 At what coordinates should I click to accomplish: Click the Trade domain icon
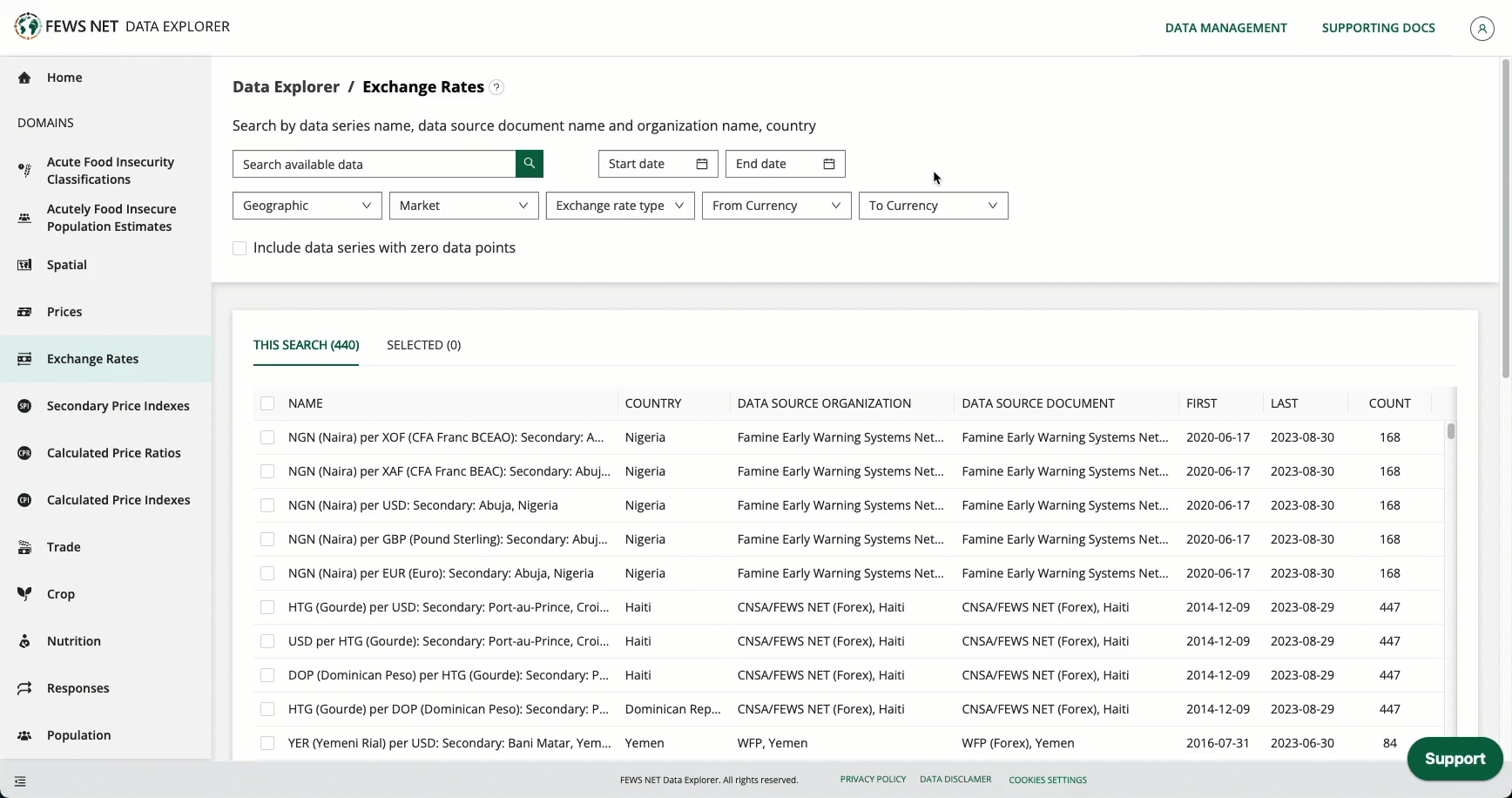point(24,547)
